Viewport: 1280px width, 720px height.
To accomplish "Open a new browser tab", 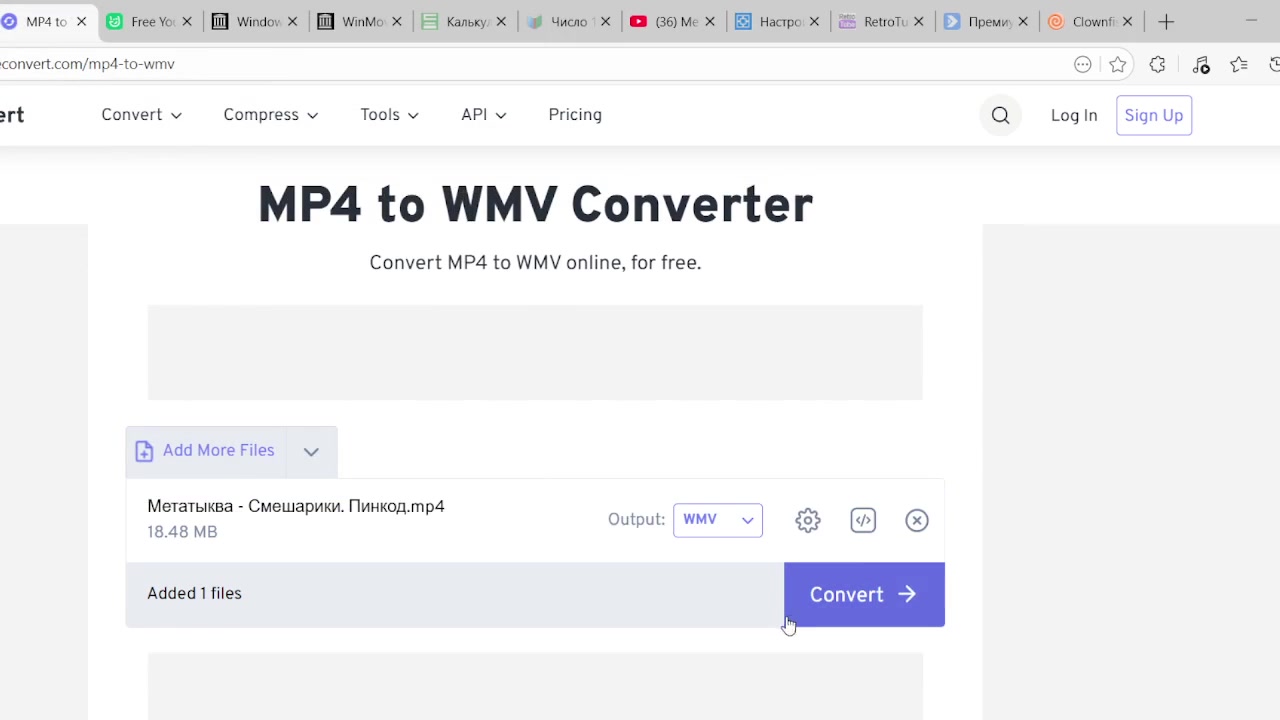I will (x=1166, y=21).
